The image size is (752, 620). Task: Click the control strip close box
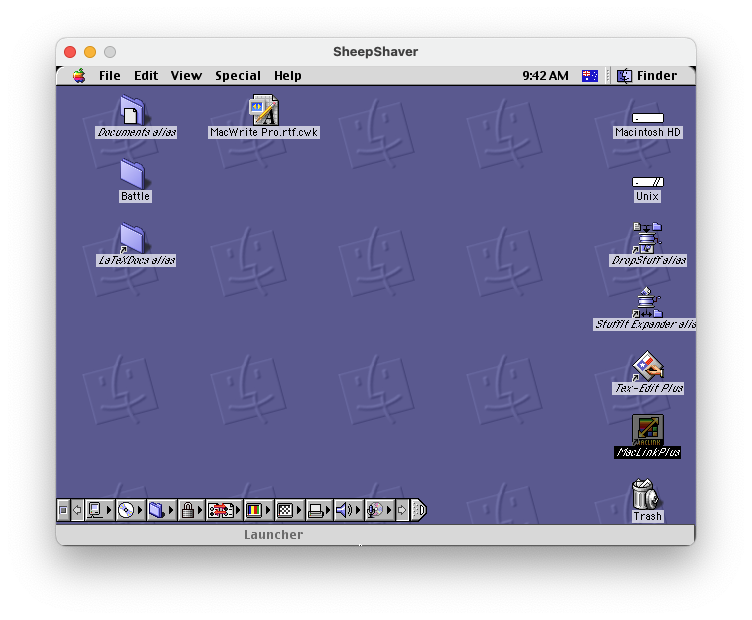coord(63,510)
